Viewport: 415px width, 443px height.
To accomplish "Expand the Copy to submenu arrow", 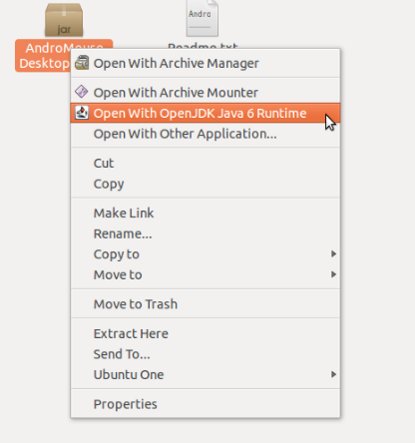I will pos(333,254).
